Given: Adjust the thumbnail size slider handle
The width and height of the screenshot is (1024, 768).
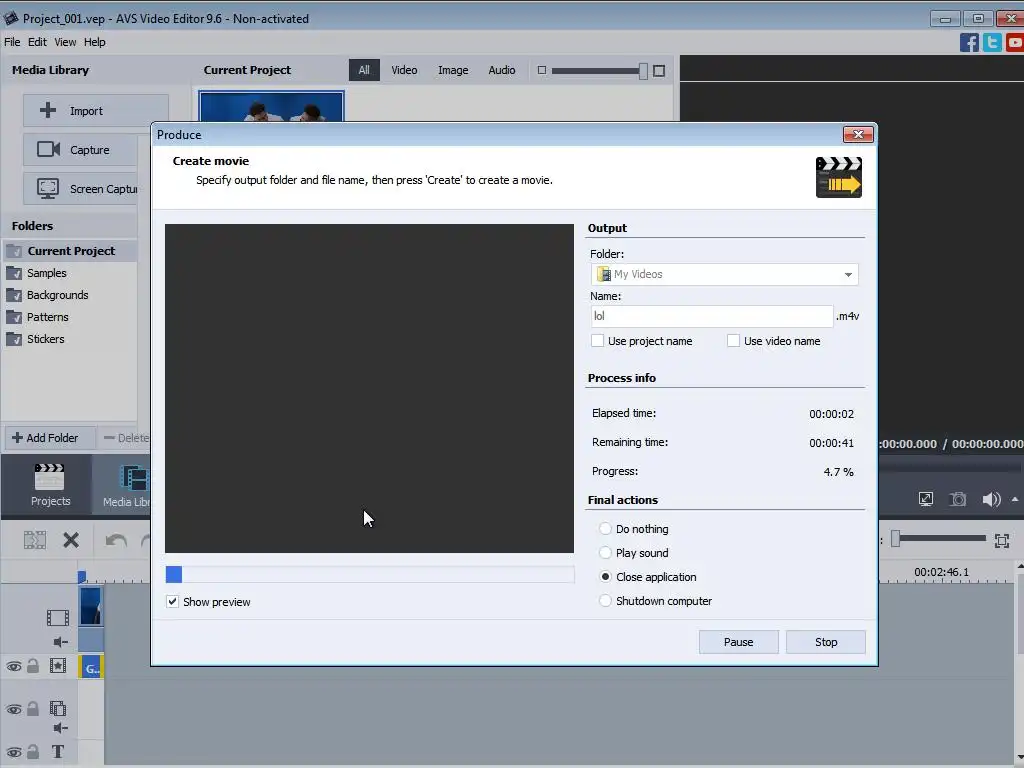Looking at the screenshot, I should point(643,71).
